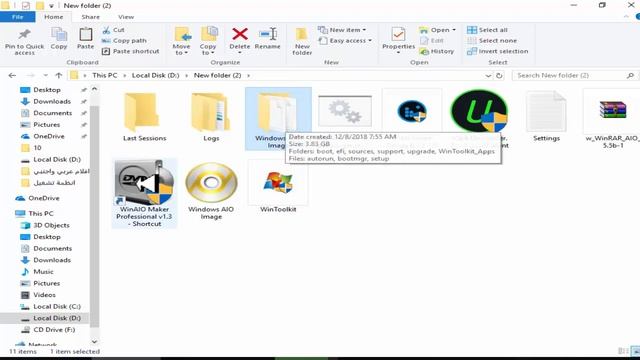Click Invert selection in ribbon

tap(498, 51)
